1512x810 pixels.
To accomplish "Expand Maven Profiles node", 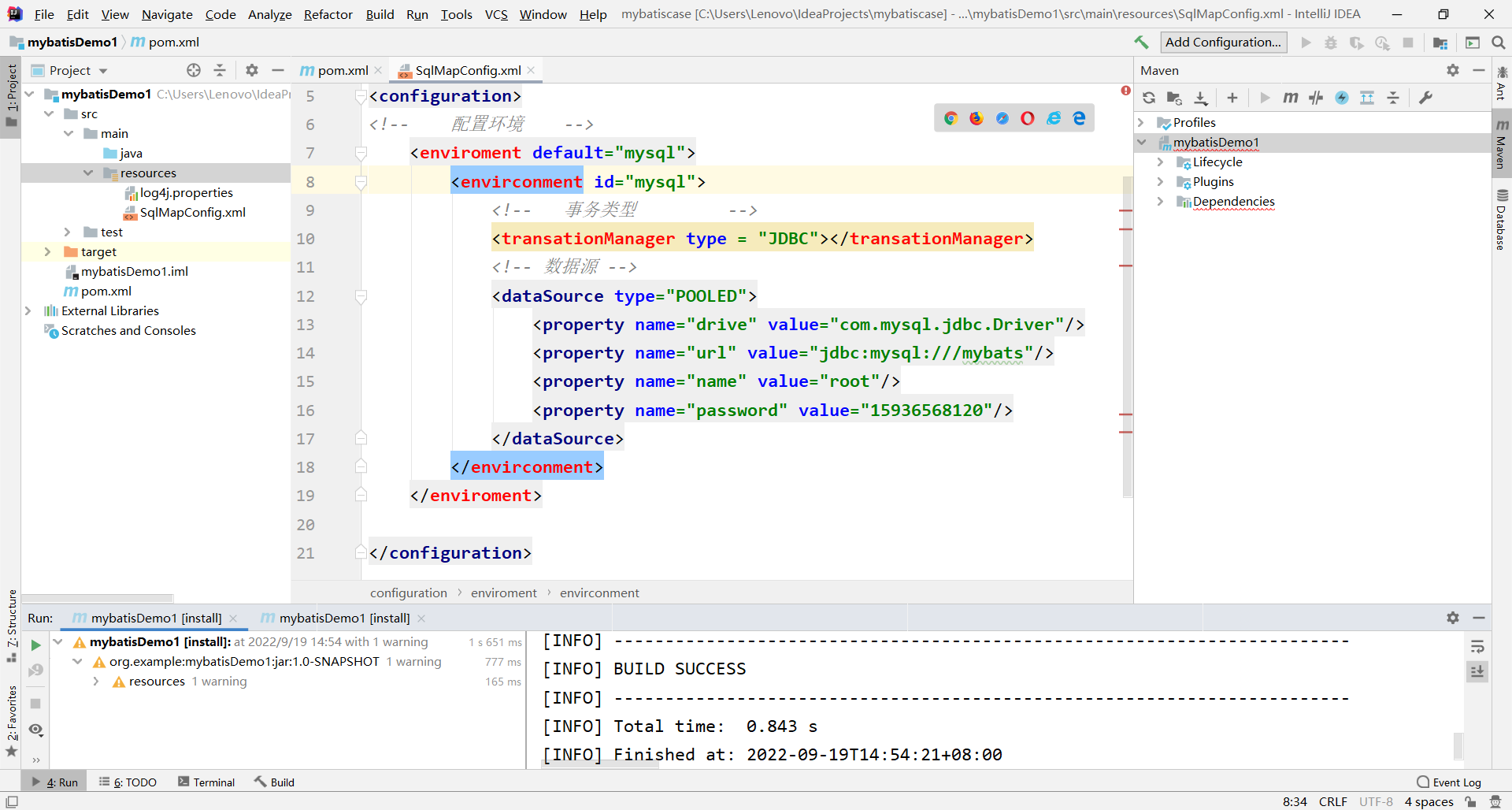I will pyautogui.click(x=1141, y=122).
